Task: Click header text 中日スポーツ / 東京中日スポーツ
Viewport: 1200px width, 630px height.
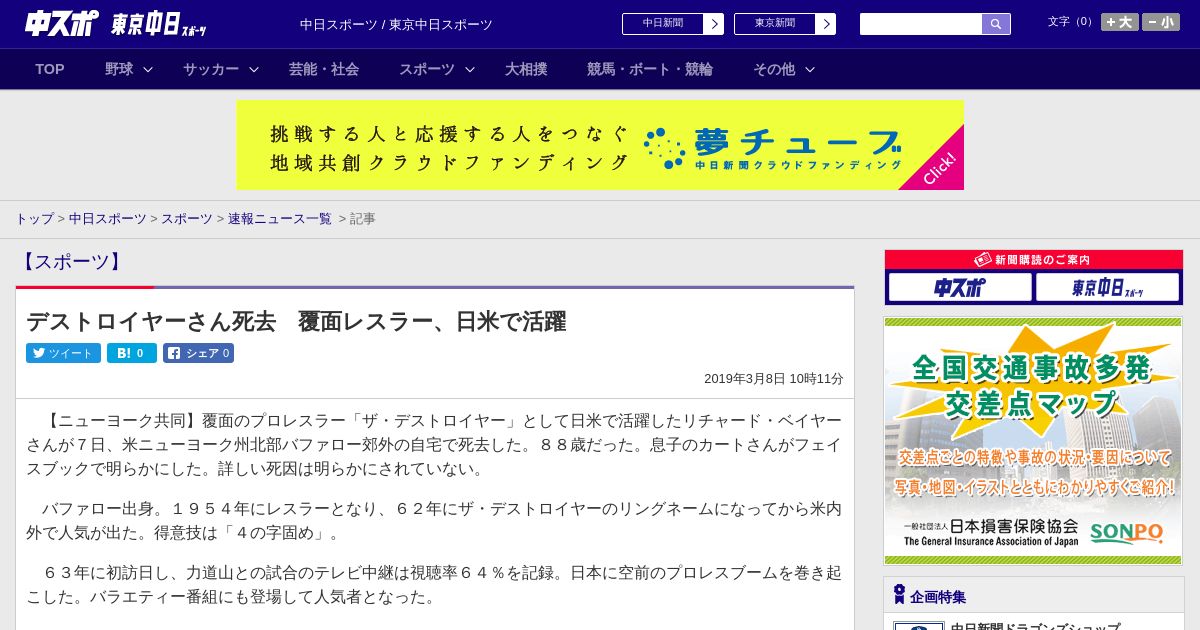Action: [x=396, y=24]
